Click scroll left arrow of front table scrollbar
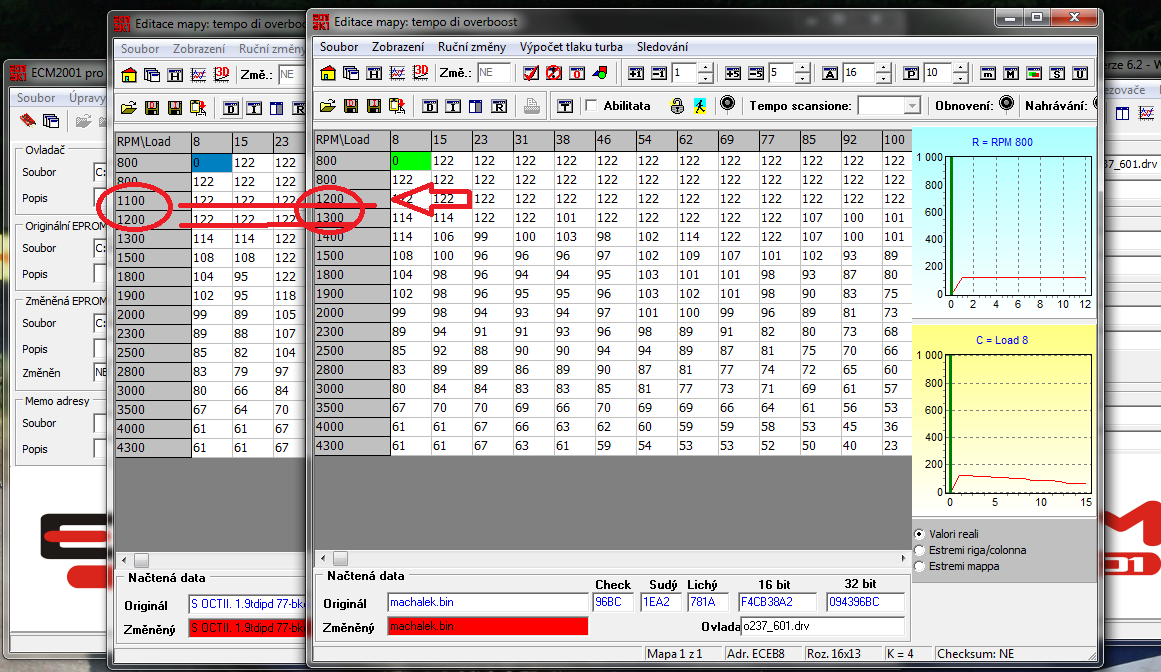This screenshot has width=1161, height=672. pyautogui.click(x=323, y=558)
